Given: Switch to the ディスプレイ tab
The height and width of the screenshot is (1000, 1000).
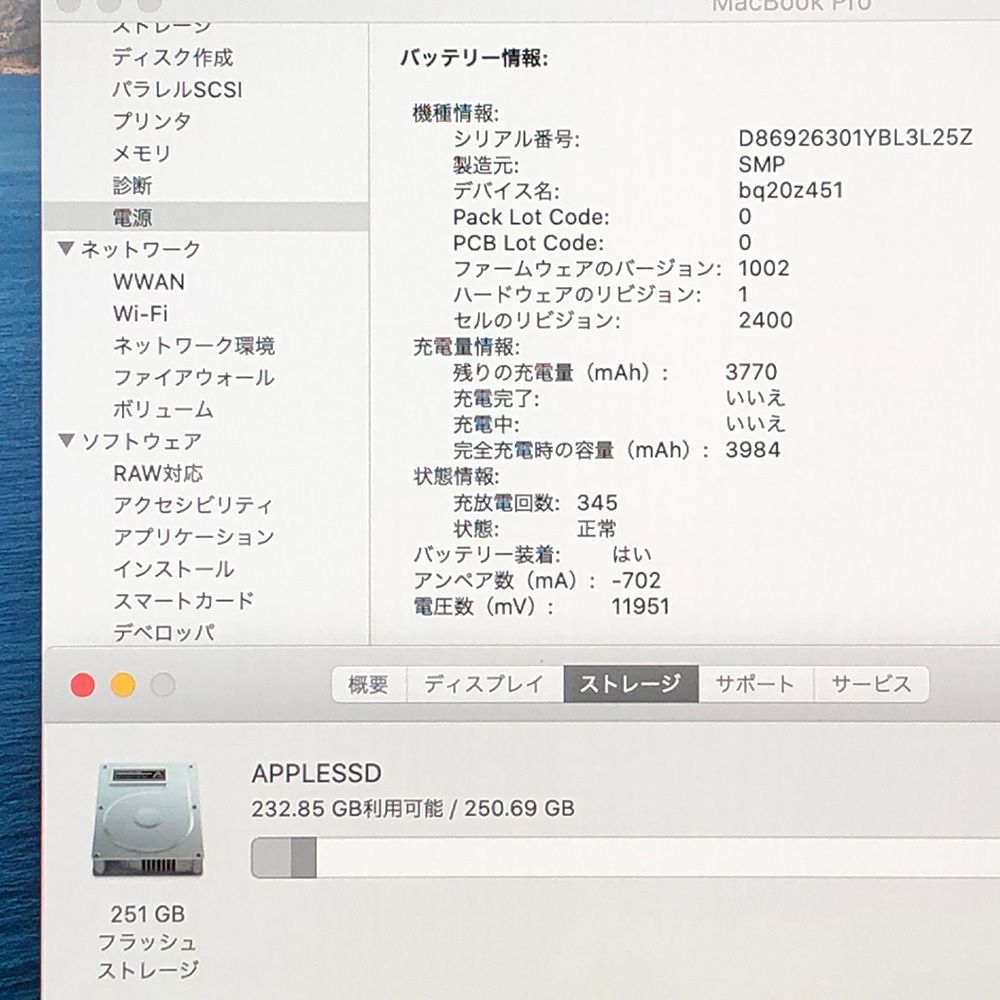Looking at the screenshot, I should (x=484, y=684).
